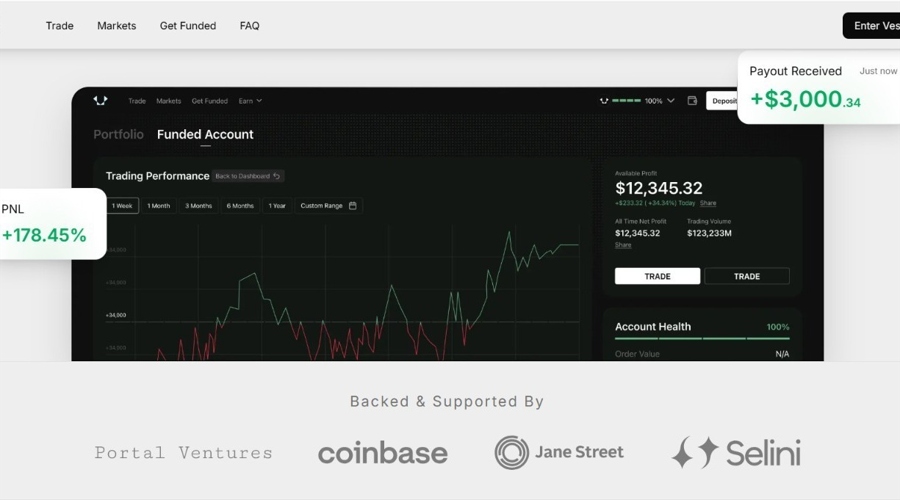Click the Selini star logo

coord(695,452)
